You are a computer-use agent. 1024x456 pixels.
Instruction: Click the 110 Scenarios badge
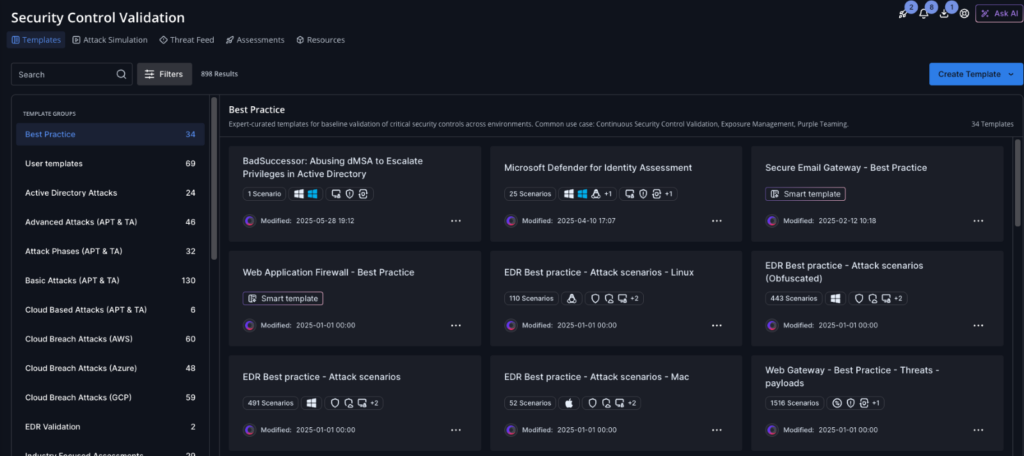[532, 299]
